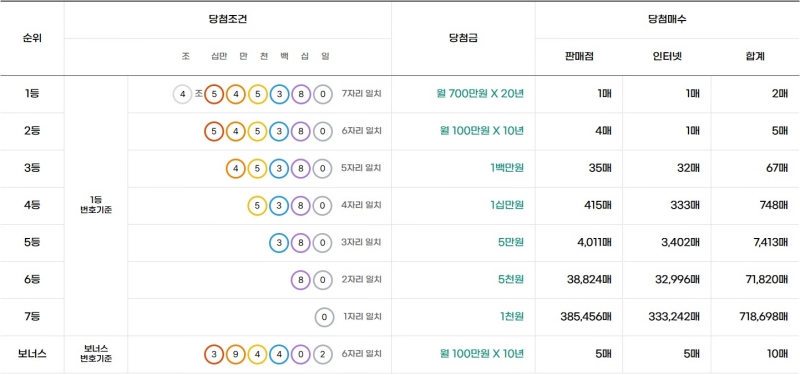Click the blue ball 4 in the 보너스 row
This screenshot has width=800, height=375.
(279, 354)
